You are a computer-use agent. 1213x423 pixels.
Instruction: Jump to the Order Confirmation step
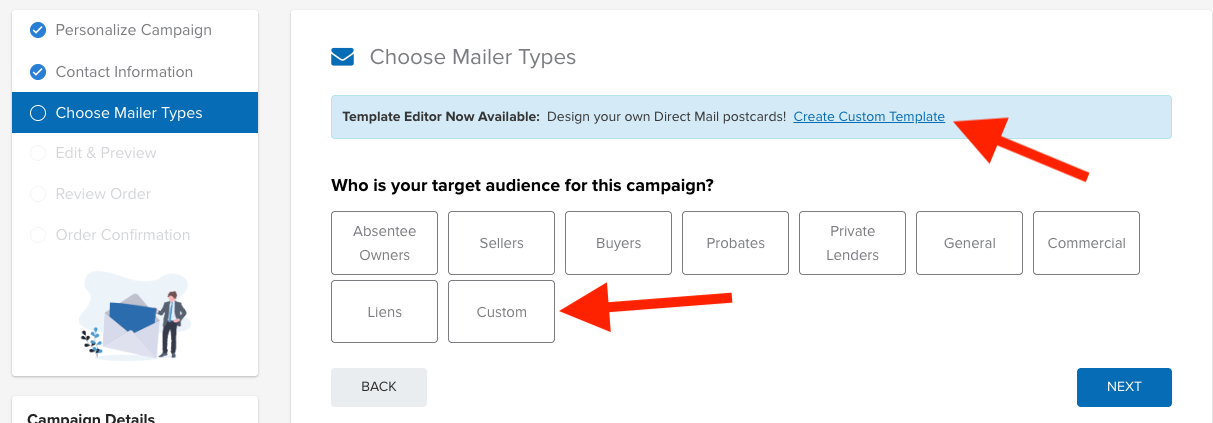pos(122,235)
